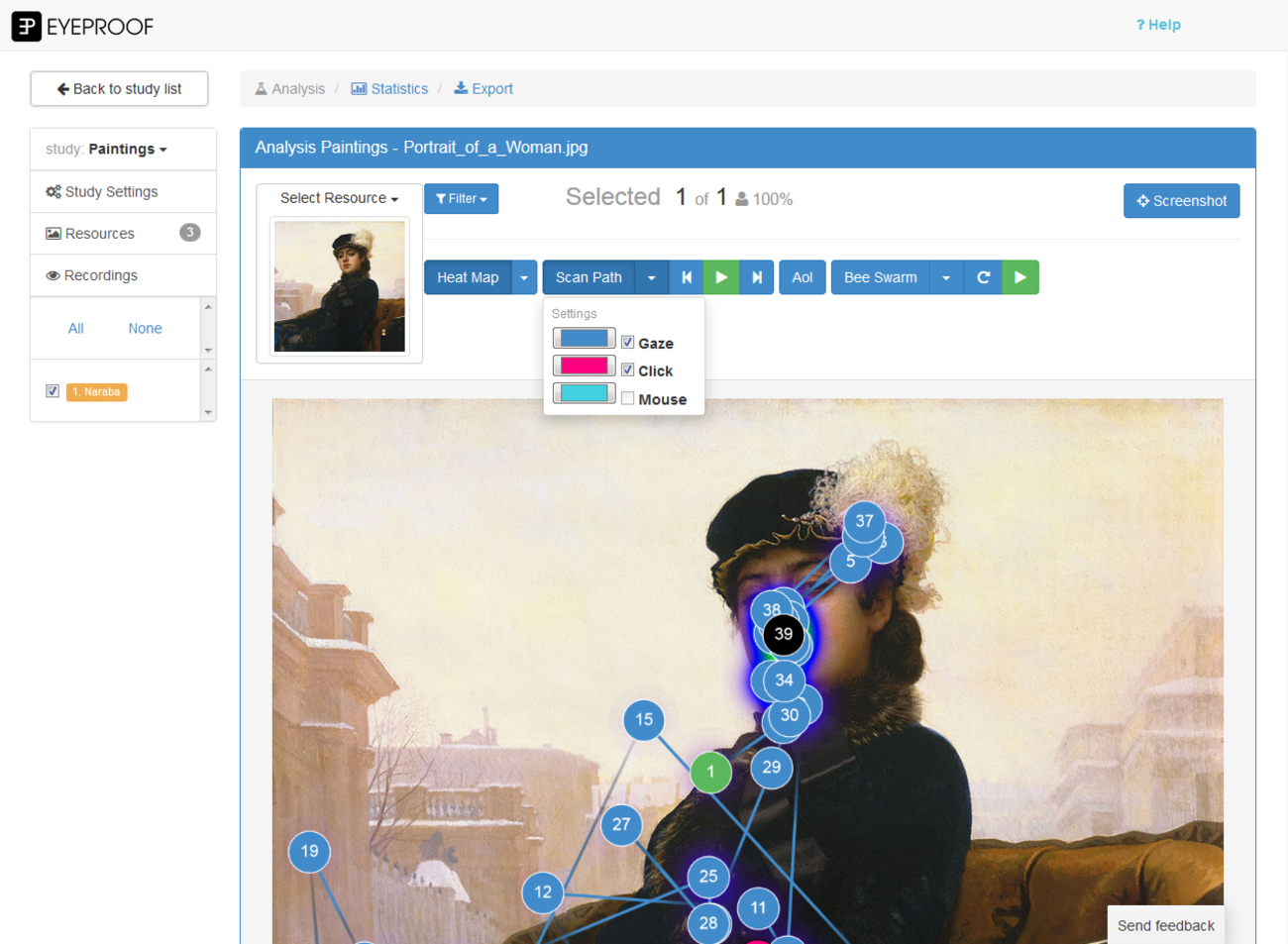Reset the Bee Swarm replay
This screenshot has height=944, width=1288.
click(983, 277)
